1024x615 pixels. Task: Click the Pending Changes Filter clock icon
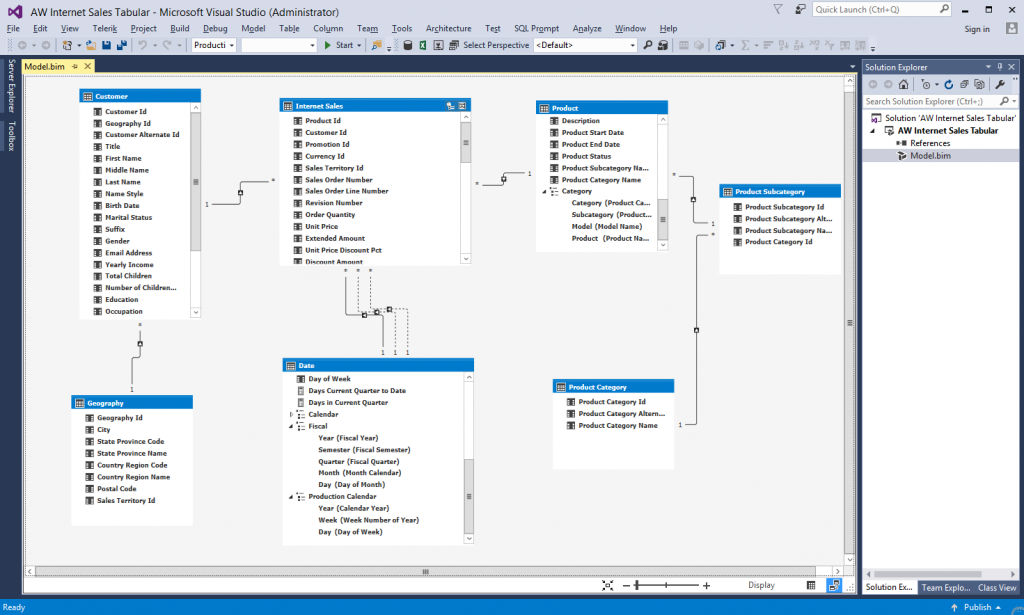coord(925,84)
